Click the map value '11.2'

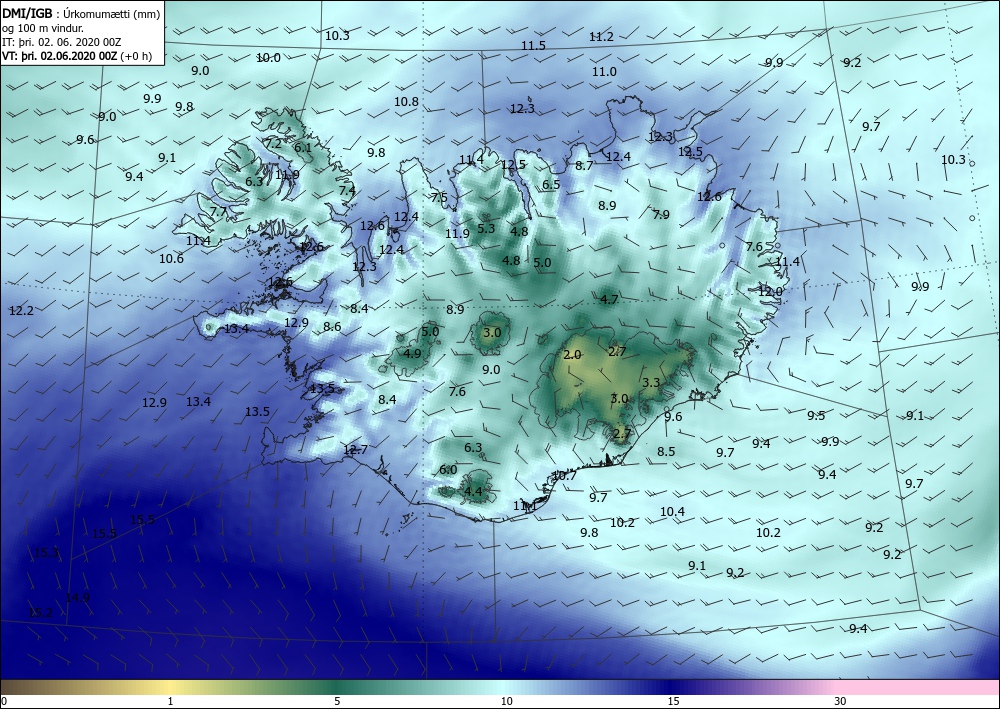click(x=601, y=37)
